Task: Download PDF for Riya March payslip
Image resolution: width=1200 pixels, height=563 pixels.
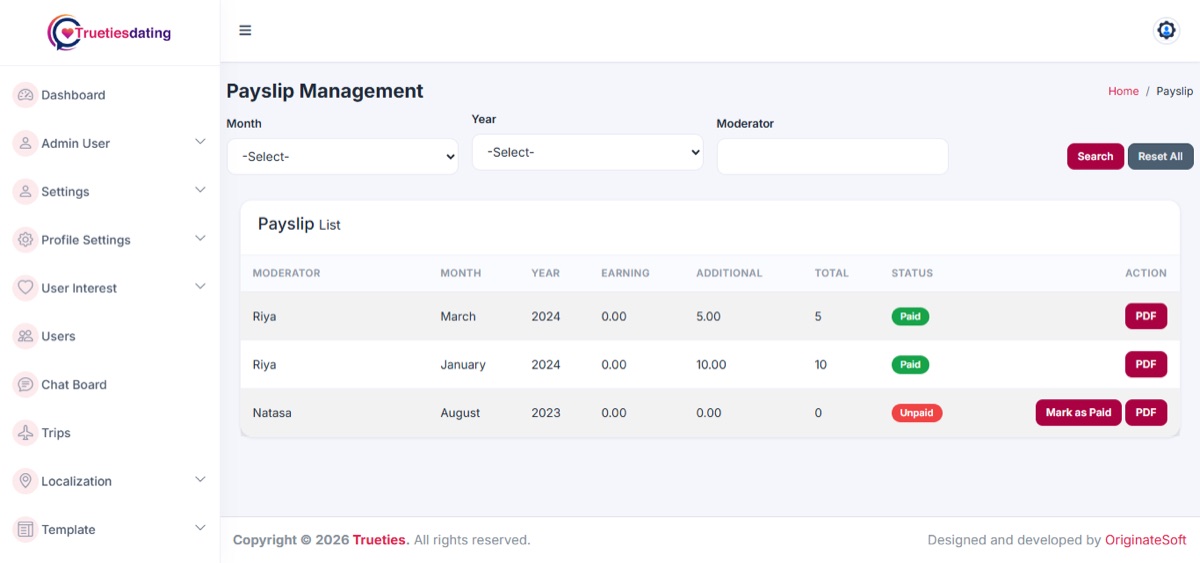Action: (x=1146, y=316)
